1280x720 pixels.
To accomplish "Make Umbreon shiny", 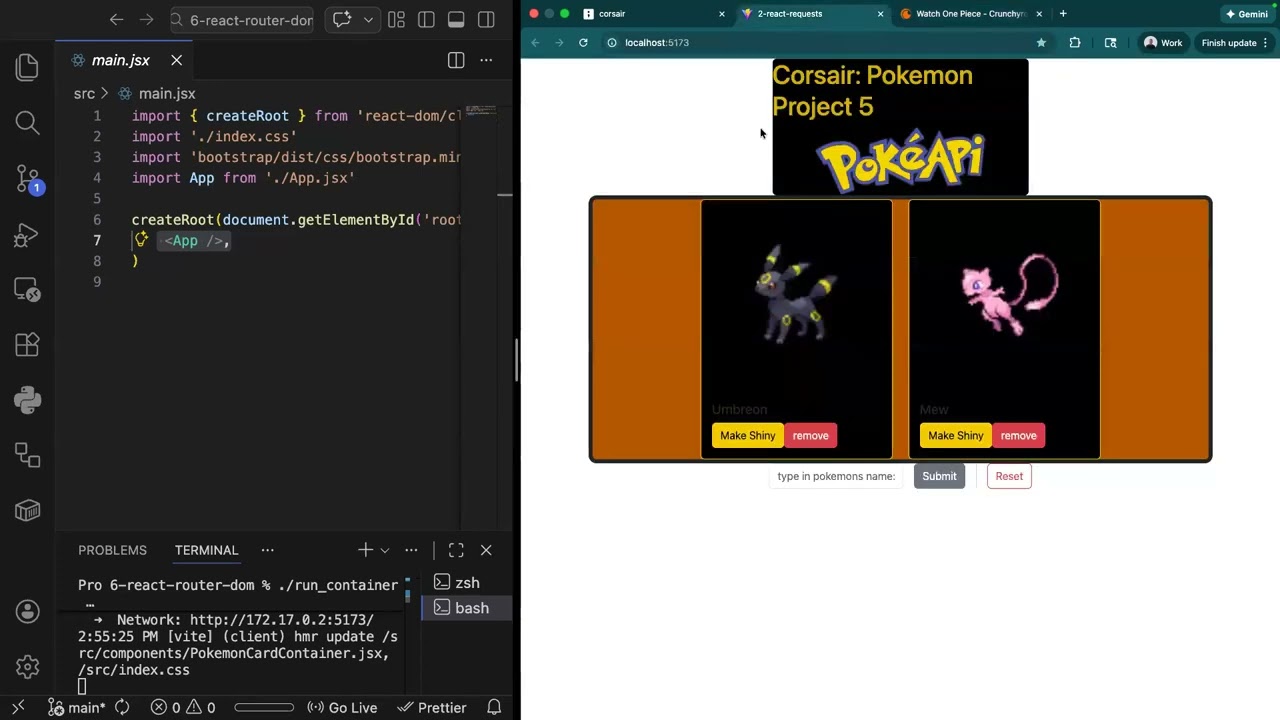I will tap(748, 435).
